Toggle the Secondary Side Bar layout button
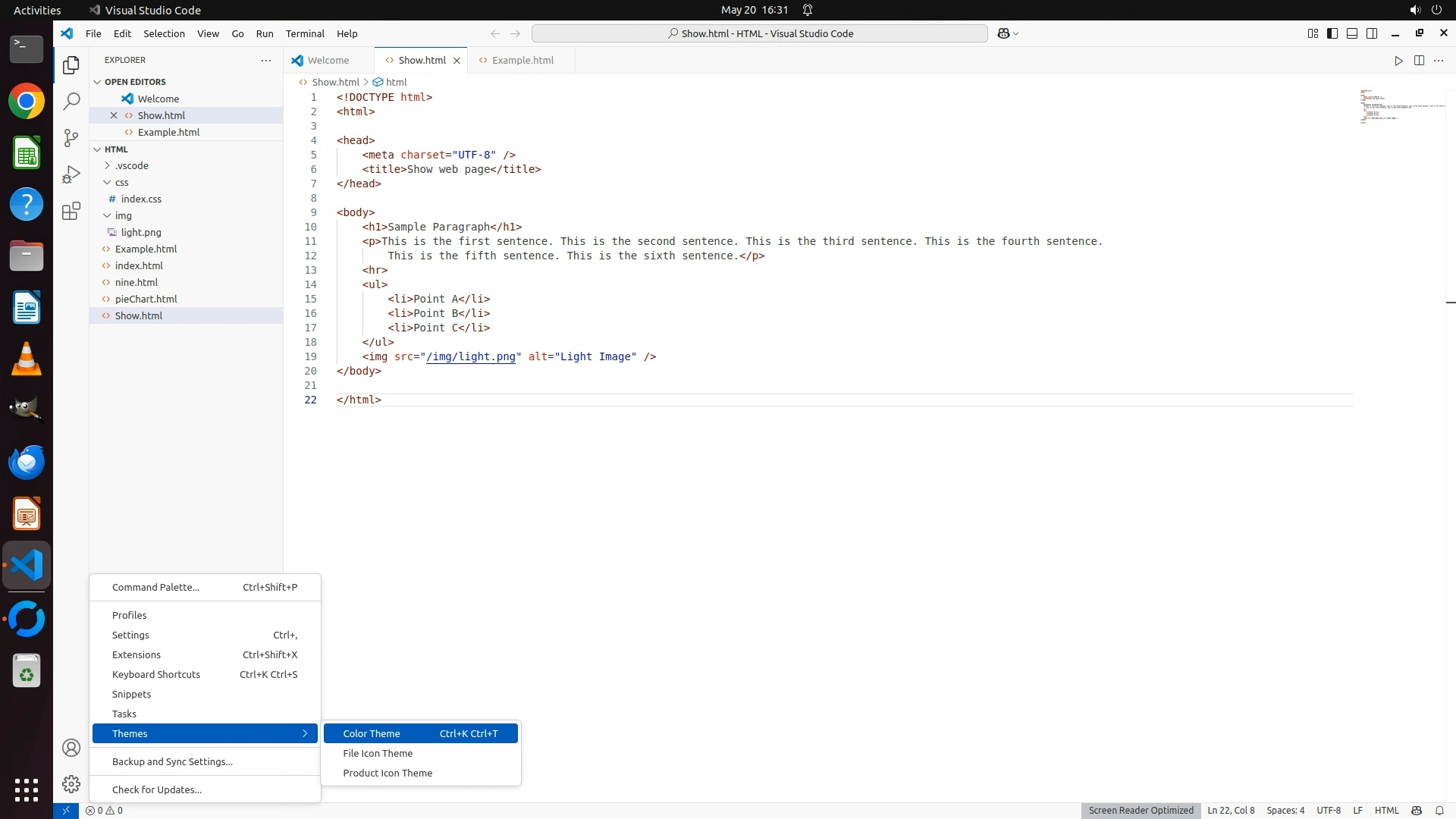The height and width of the screenshot is (819, 1456). click(x=1372, y=33)
